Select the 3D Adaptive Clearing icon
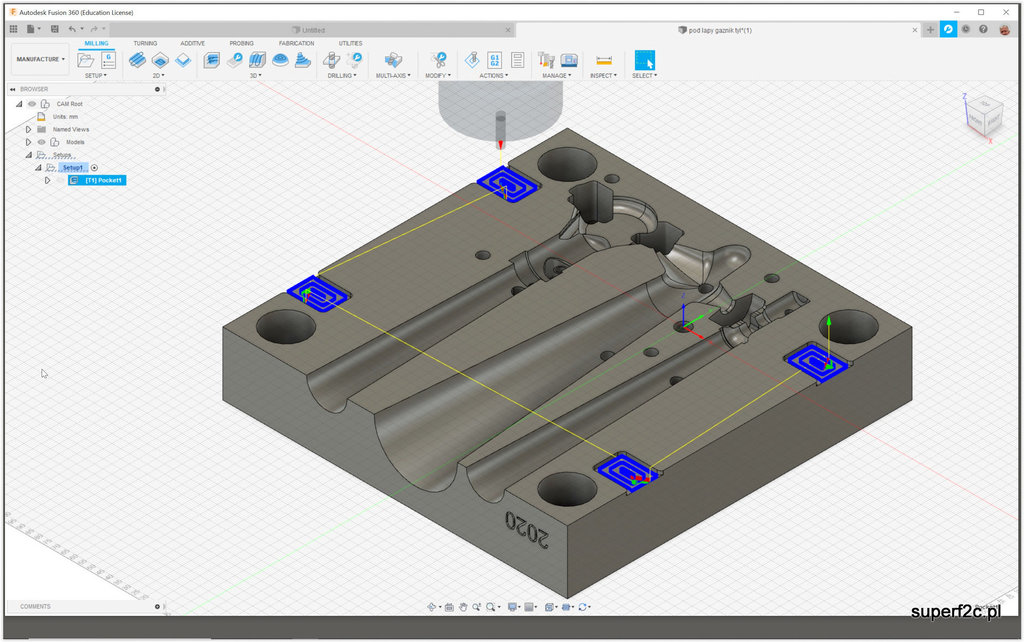 tap(211, 60)
